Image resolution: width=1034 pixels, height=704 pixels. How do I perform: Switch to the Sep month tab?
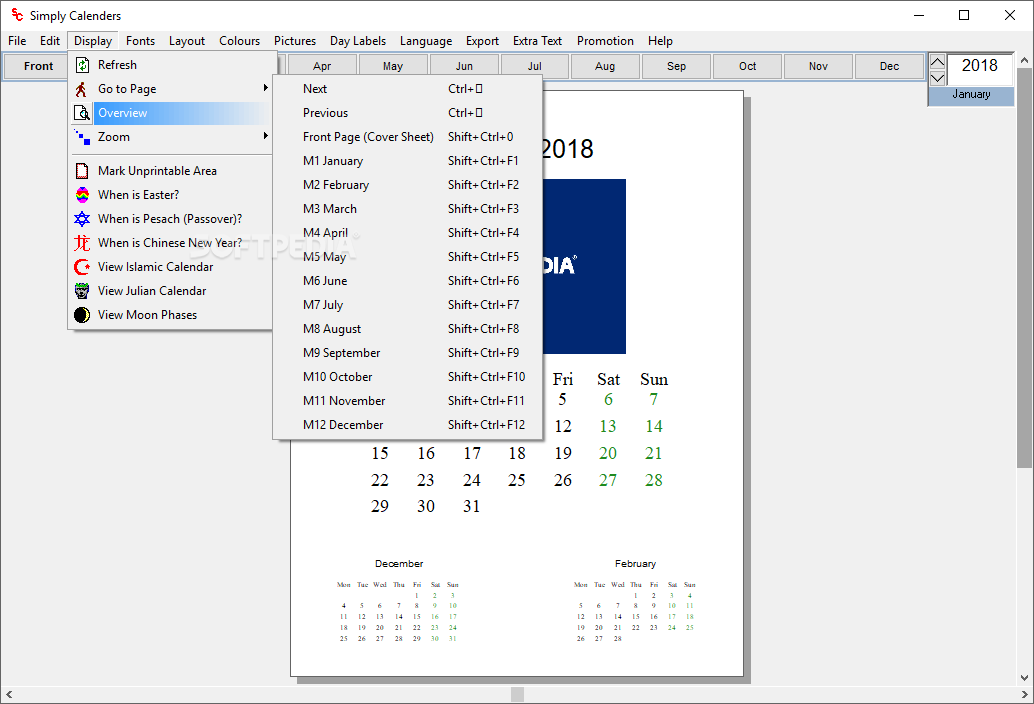[x=676, y=66]
